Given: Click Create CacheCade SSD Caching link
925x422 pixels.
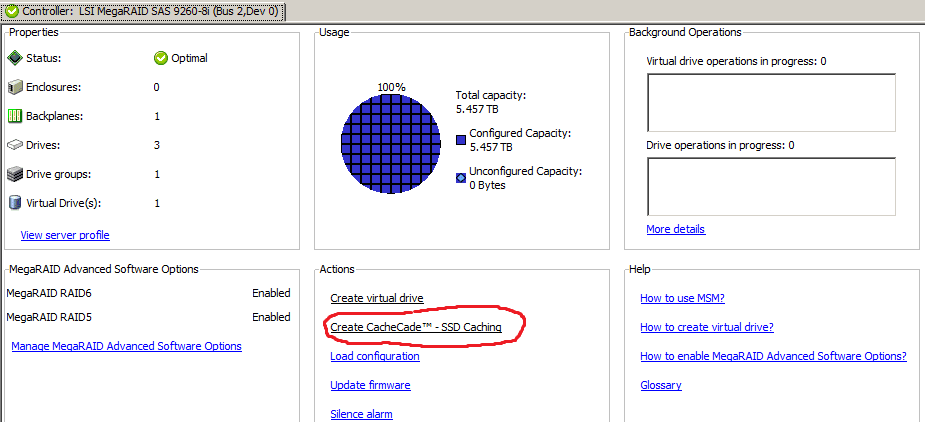Looking at the screenshot, I should (416, 327).
